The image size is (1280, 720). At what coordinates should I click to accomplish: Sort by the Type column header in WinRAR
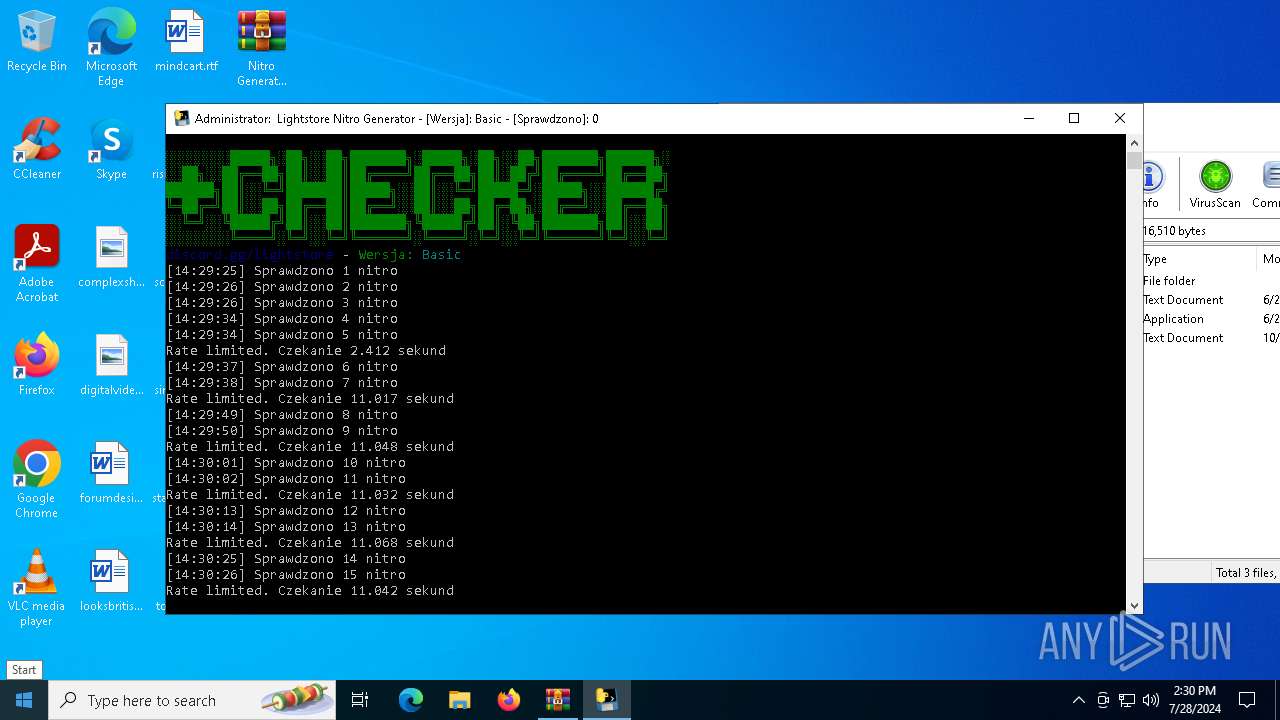(1200, 259)
